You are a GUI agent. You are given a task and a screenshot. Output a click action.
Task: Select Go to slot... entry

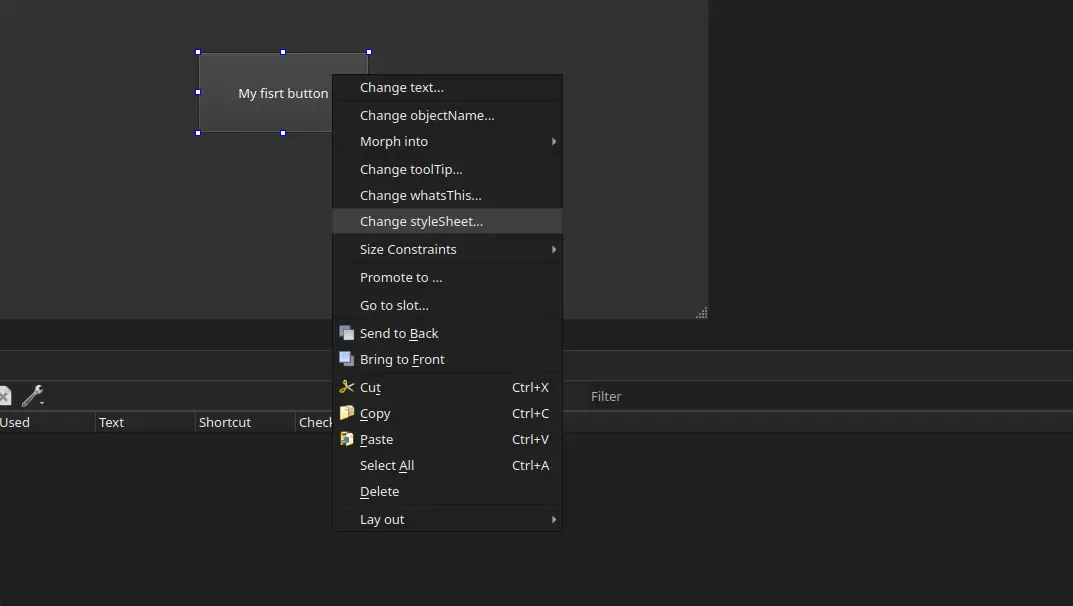click(x=447, y=306)
